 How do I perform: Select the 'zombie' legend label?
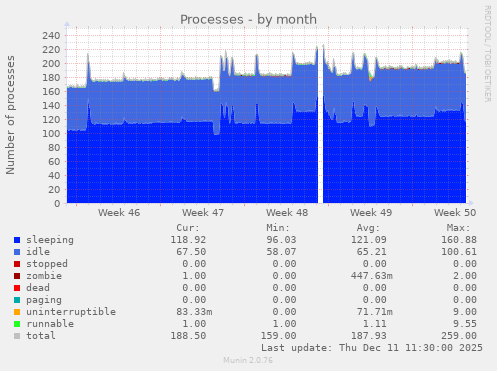44,276
